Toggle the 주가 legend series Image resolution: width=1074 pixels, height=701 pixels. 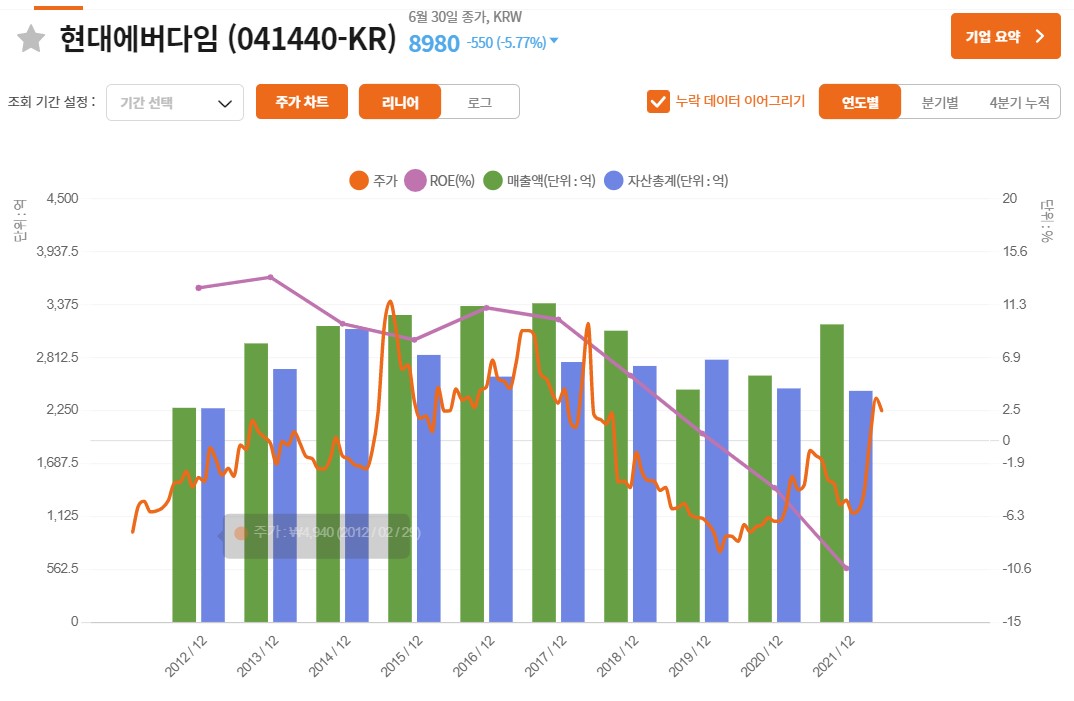pyautogui.click(x=373, y=181)
